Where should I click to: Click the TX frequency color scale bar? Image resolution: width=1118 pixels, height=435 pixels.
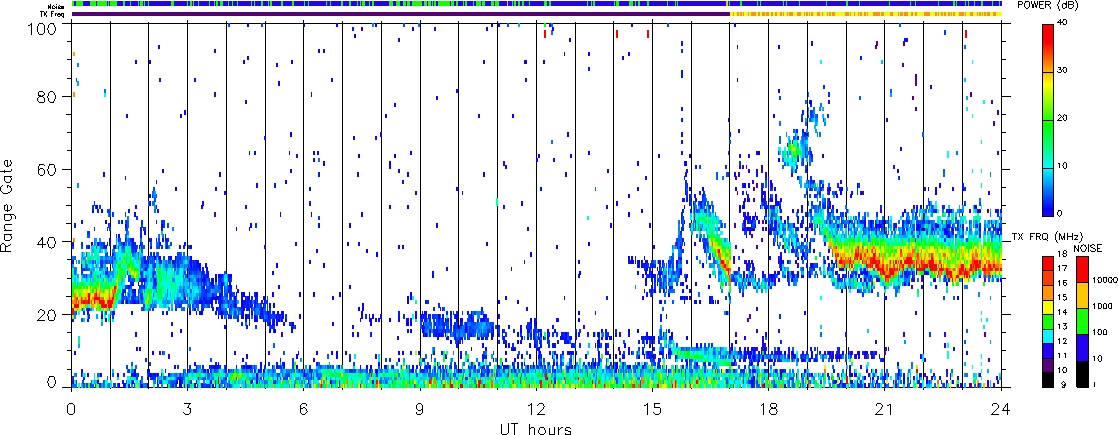tap(1050, 320)
